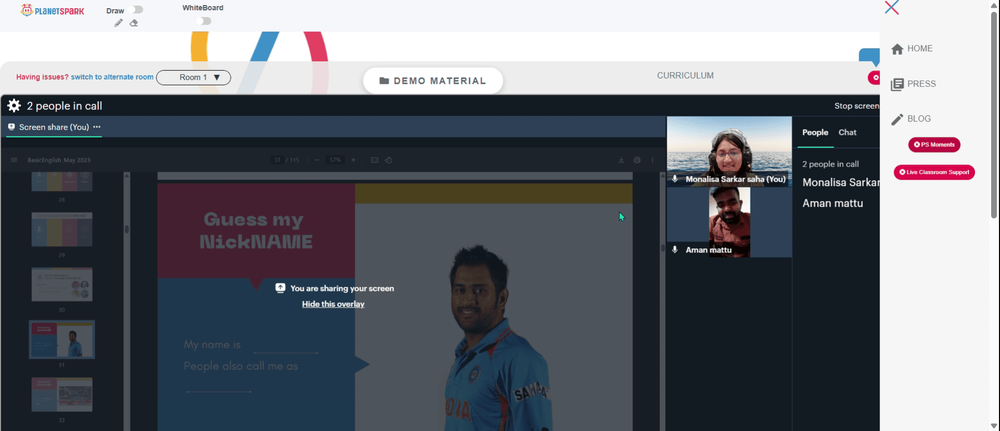Screen dimensions: 1000x431
Task: Enable the WhiteBoard switch
Action: 203,21
